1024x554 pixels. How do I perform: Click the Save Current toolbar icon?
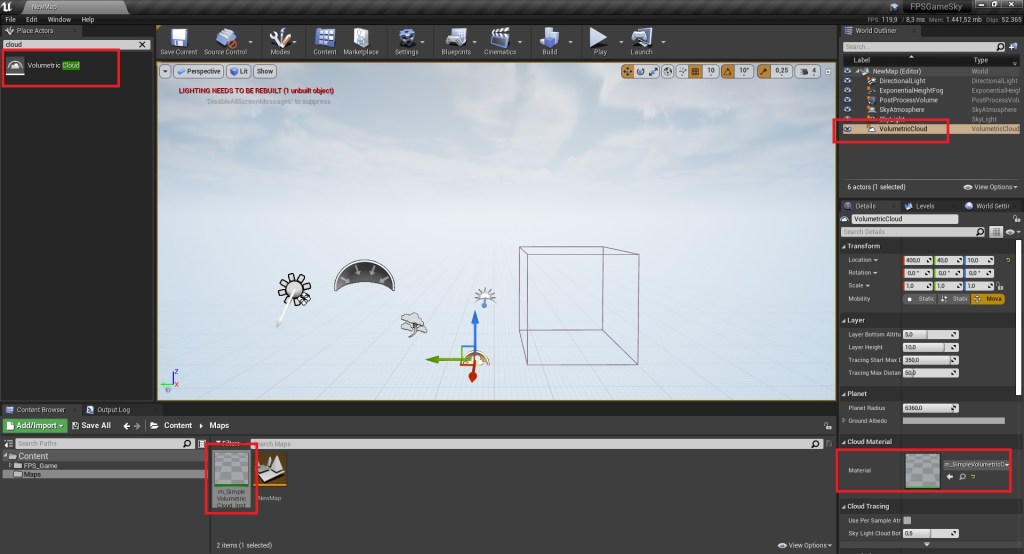[x=178, y=40]
